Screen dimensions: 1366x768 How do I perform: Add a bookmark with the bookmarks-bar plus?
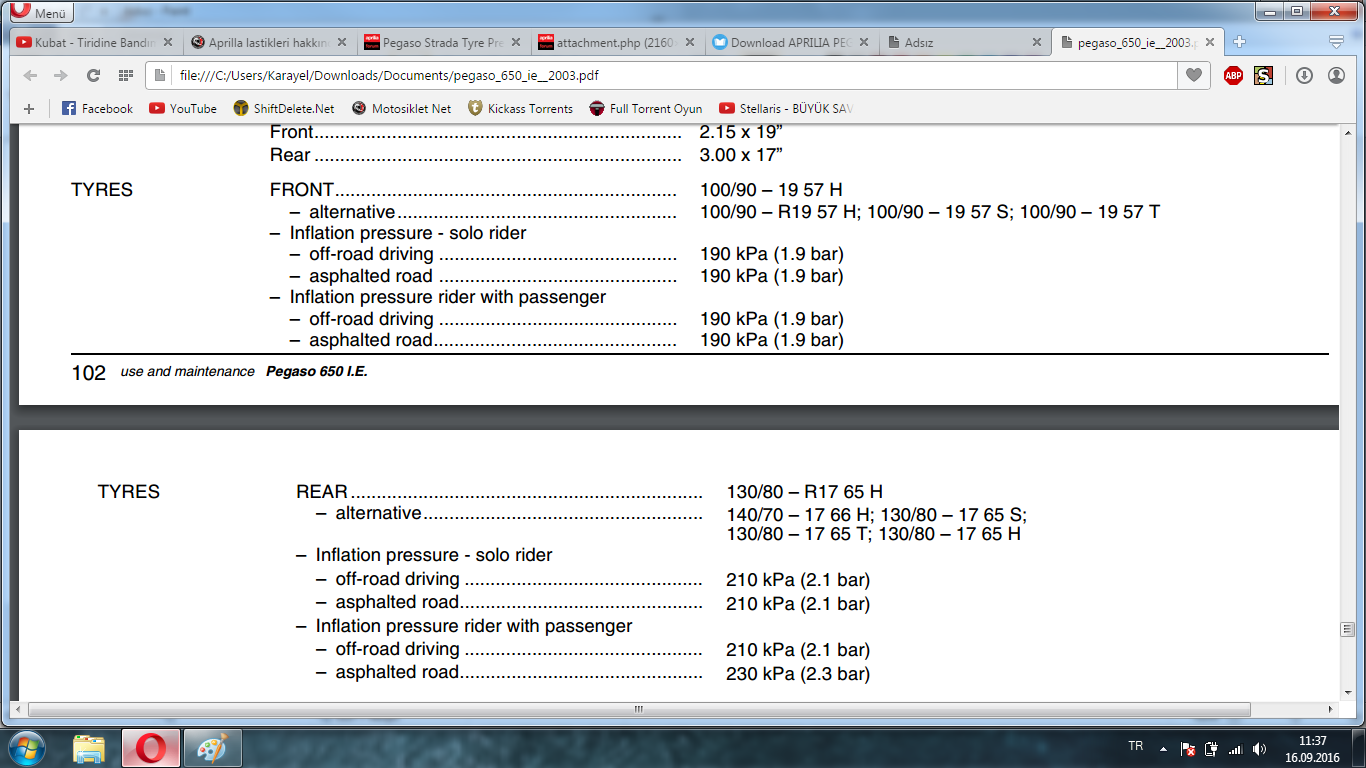pyautogui.click(x=29, y=108)
